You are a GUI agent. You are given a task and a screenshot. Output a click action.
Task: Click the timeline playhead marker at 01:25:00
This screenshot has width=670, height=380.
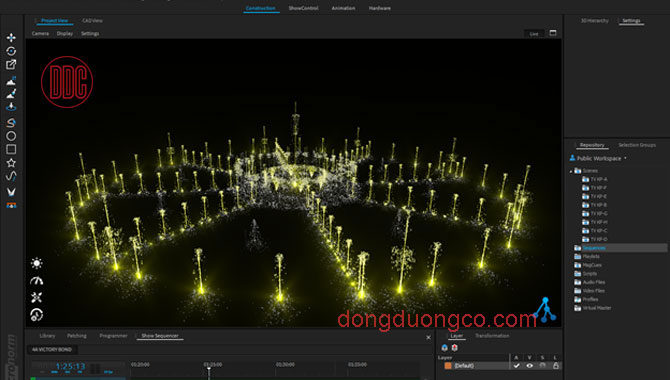point(209,369)
